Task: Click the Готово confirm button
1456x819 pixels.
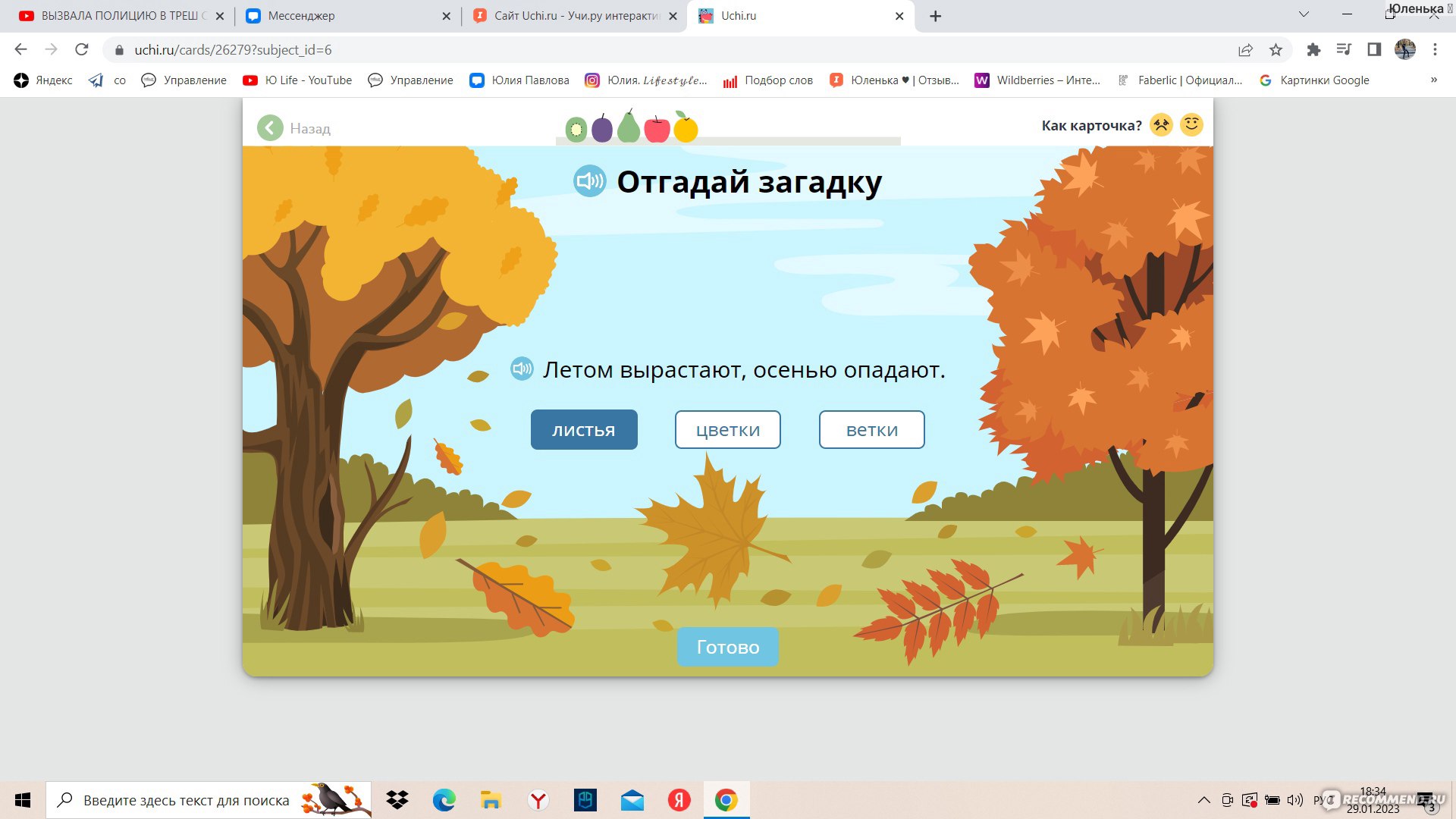Action: (728, 647)
